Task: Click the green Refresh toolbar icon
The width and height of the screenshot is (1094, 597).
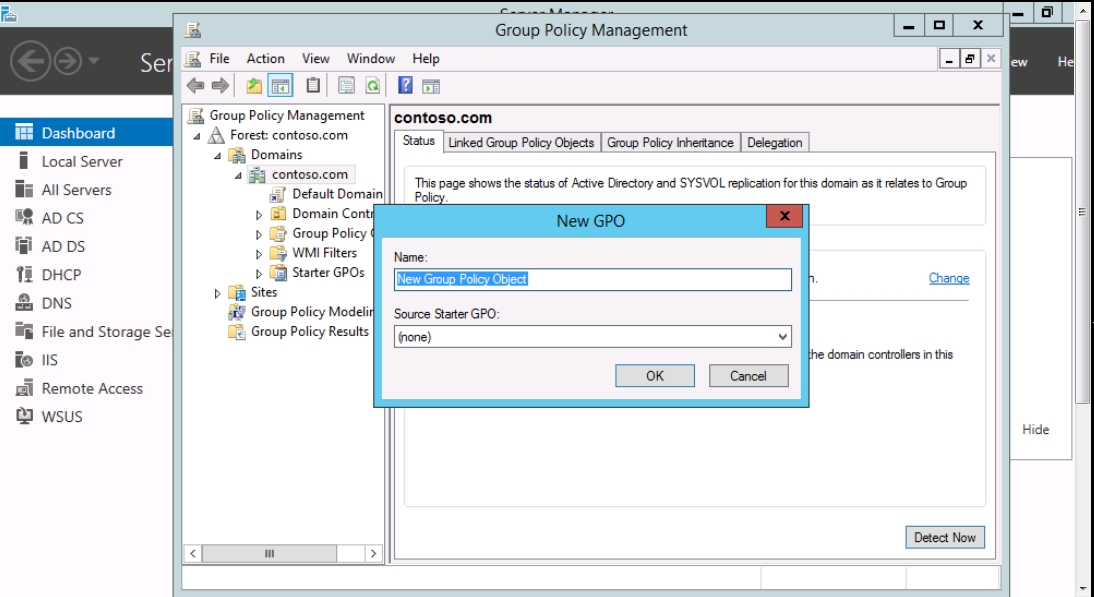Action: pos(373,86)
